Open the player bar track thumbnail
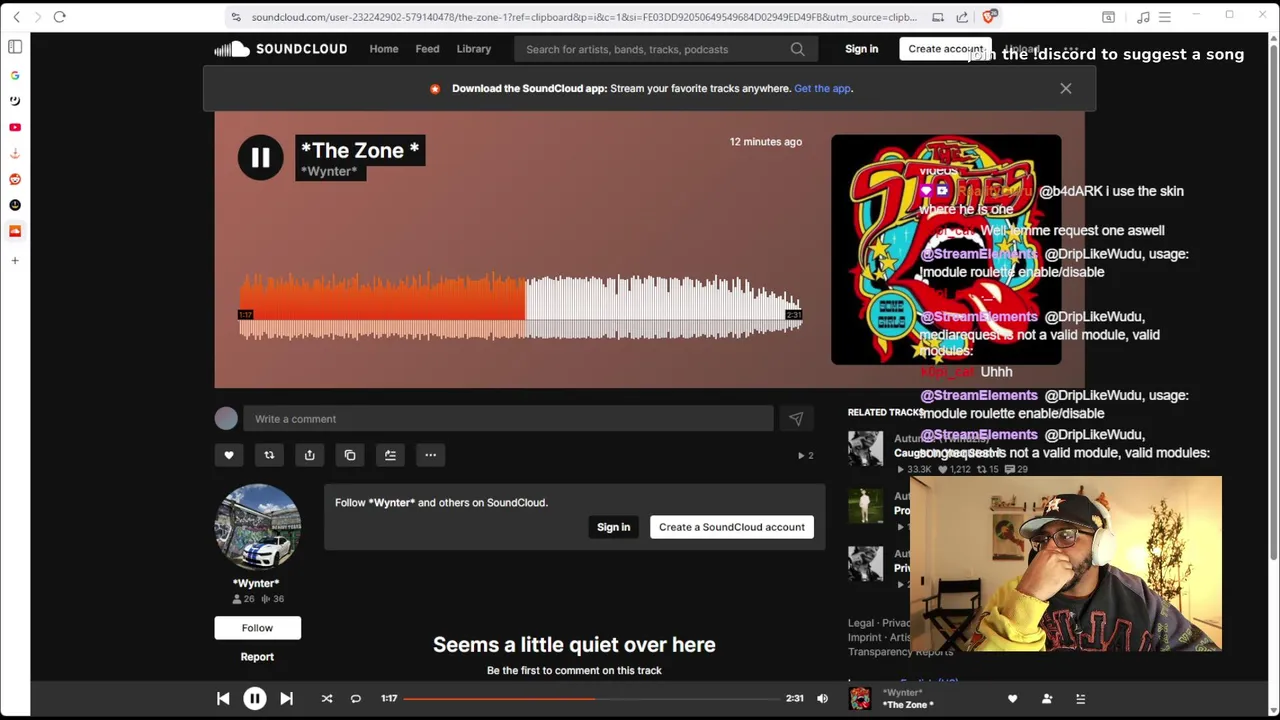 coord(860,699)
